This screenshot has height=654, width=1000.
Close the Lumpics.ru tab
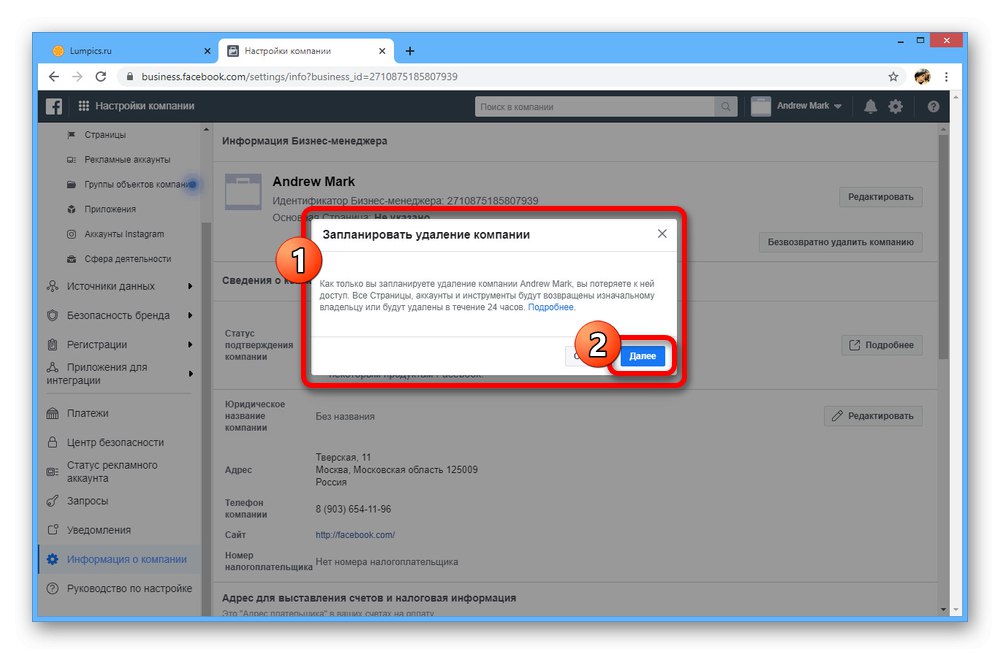[x=207, y=51]
